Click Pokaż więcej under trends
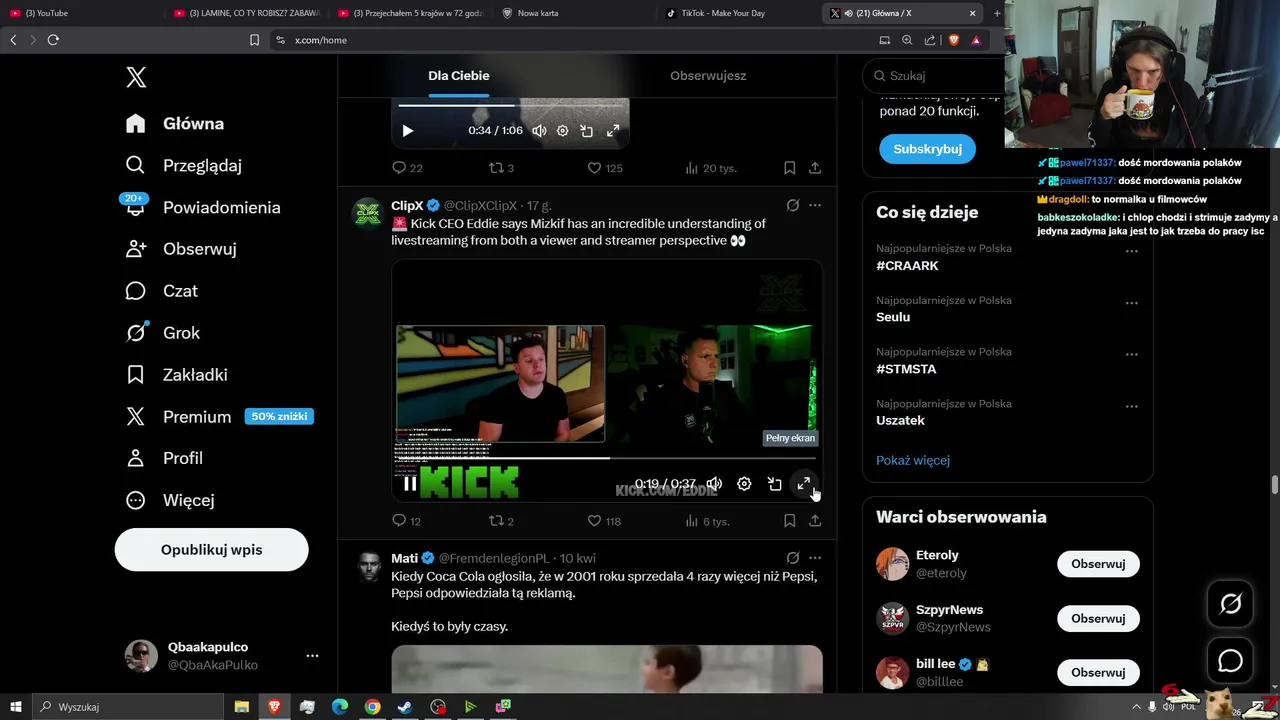Image resolution: width=1280 pixels, height=720 pixels. pyautogui.click(x=913, y=460)
